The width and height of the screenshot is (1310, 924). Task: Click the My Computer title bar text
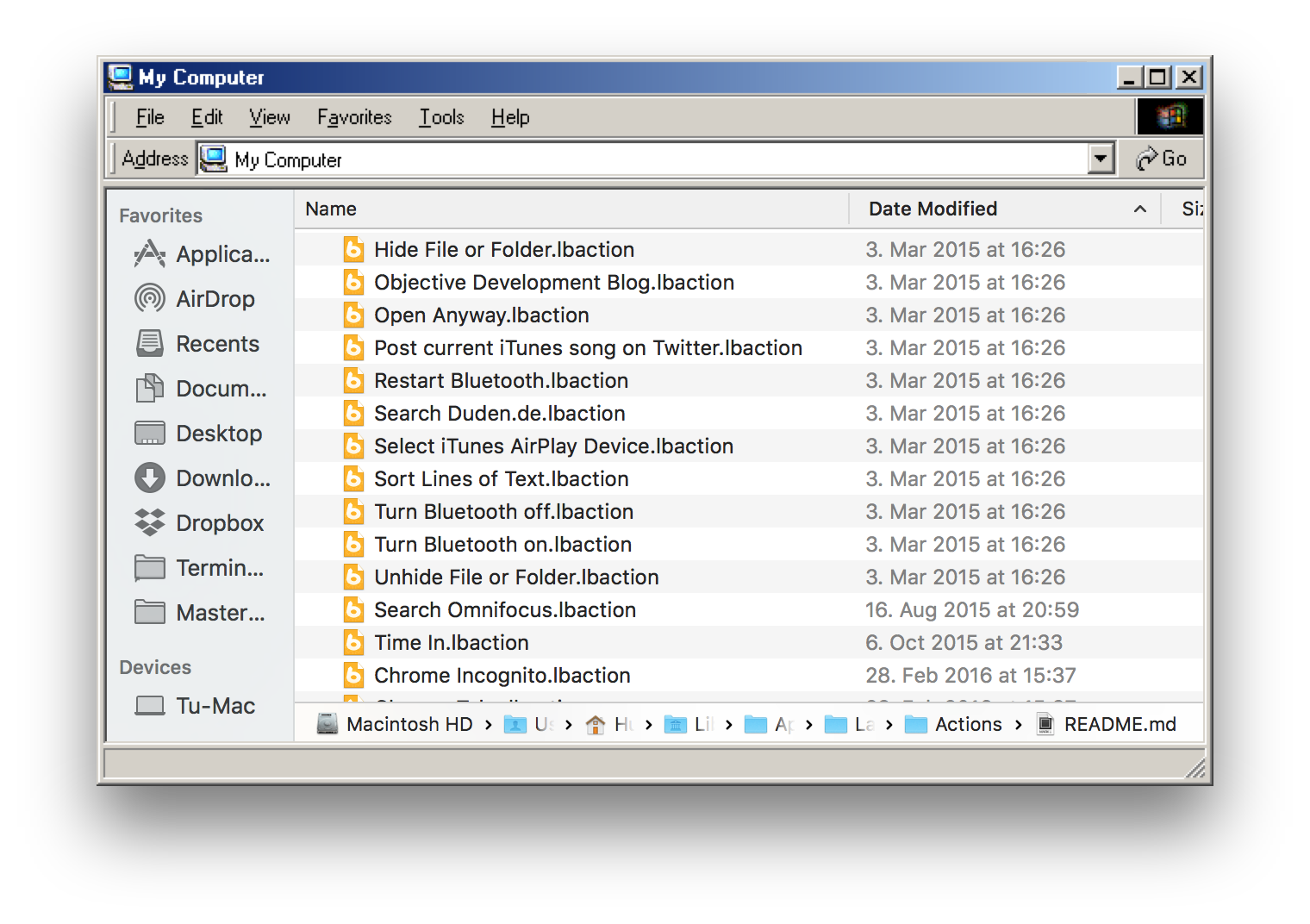[201, 78]
